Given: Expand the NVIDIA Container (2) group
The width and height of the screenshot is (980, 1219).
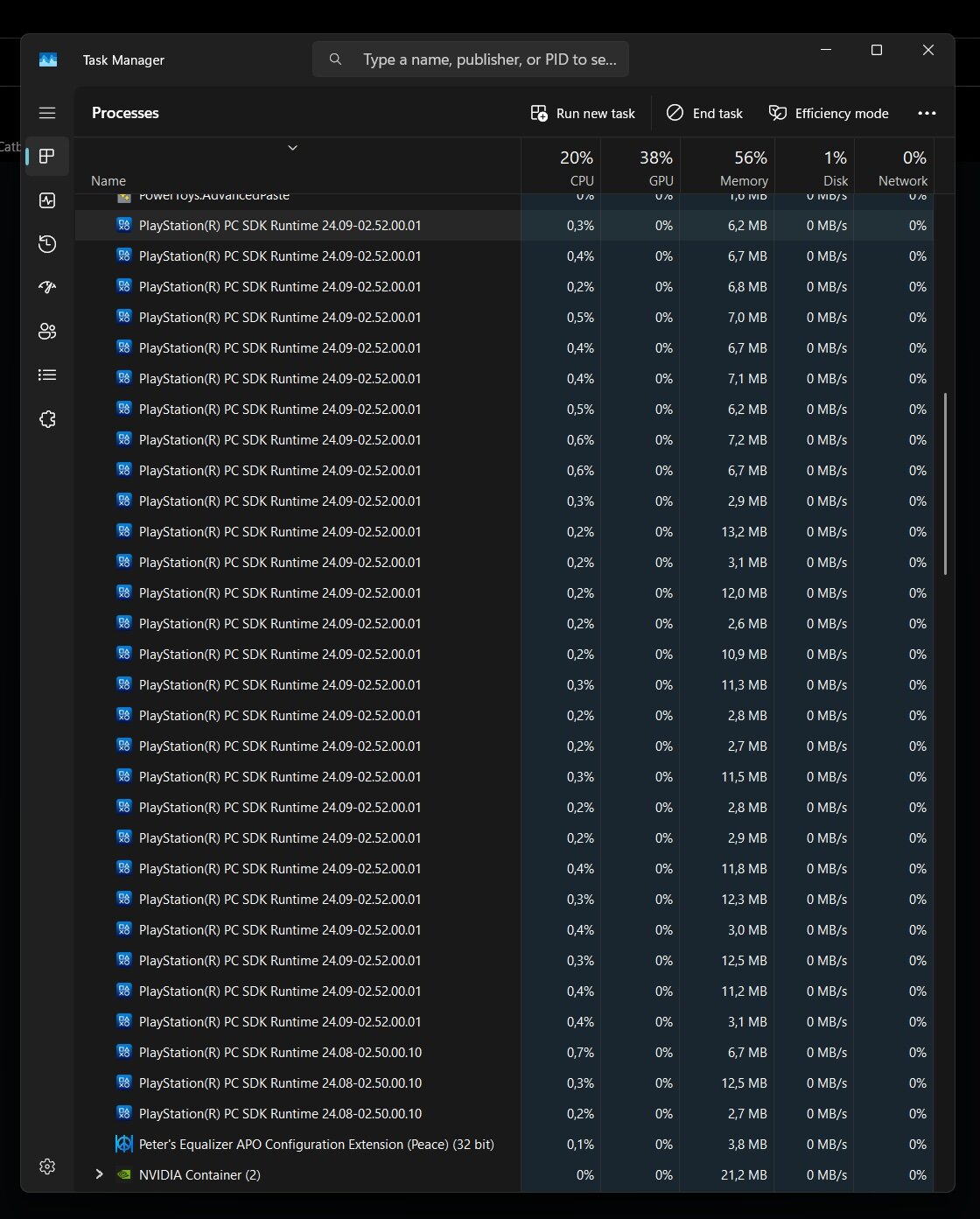Looking at the screenshot, I should [99, 1174].
